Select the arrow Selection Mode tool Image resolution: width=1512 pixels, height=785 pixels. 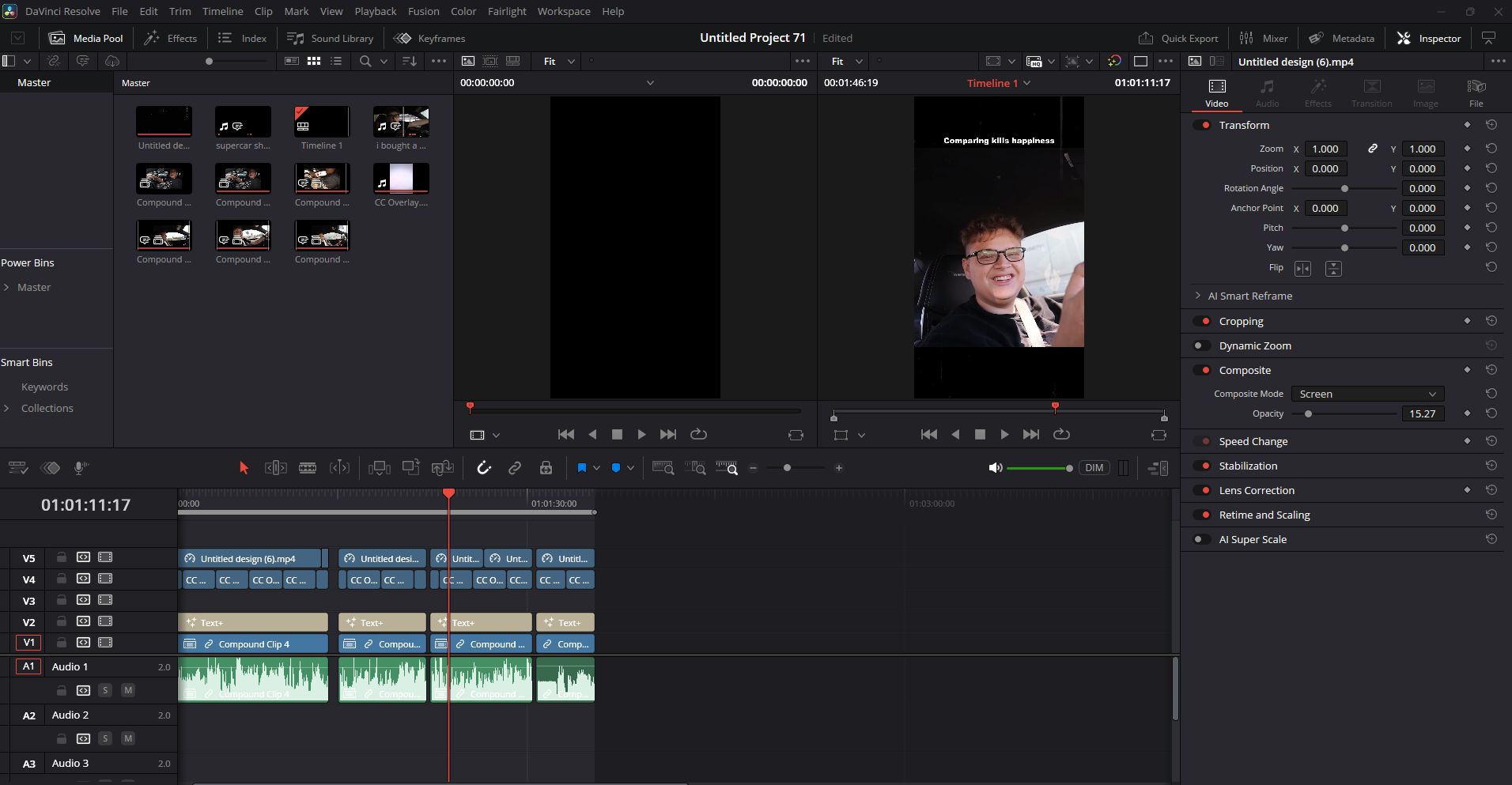244,468
